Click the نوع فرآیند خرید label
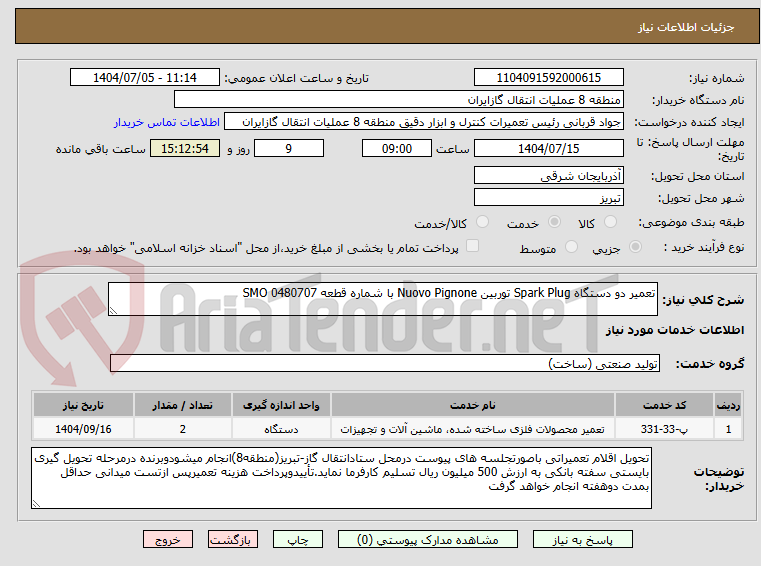 (704, 248)
